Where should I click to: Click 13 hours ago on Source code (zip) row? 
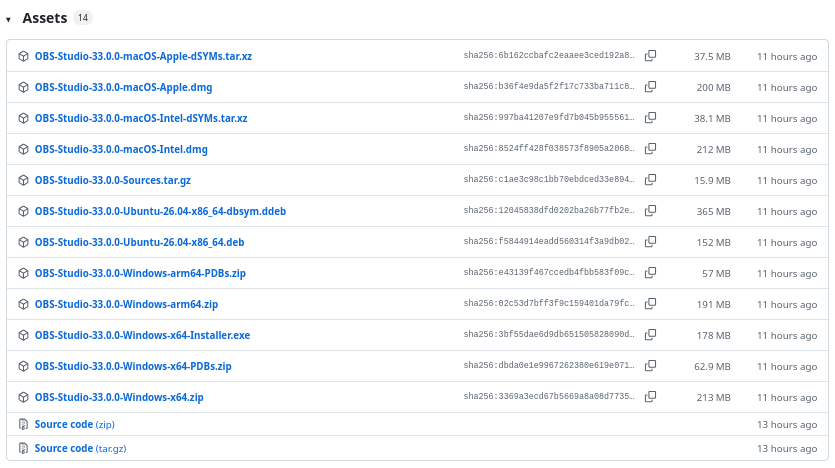tap(787, 424)
